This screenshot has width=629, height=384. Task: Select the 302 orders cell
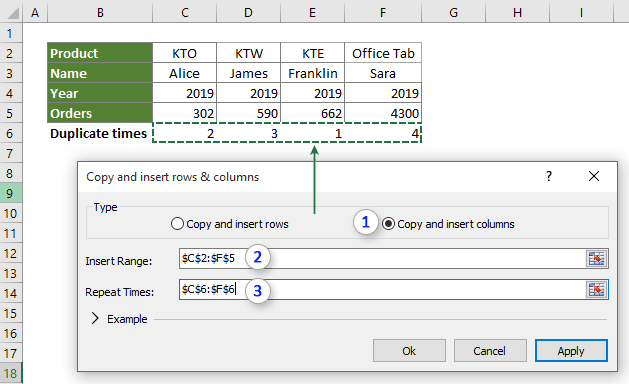point(185,113)
